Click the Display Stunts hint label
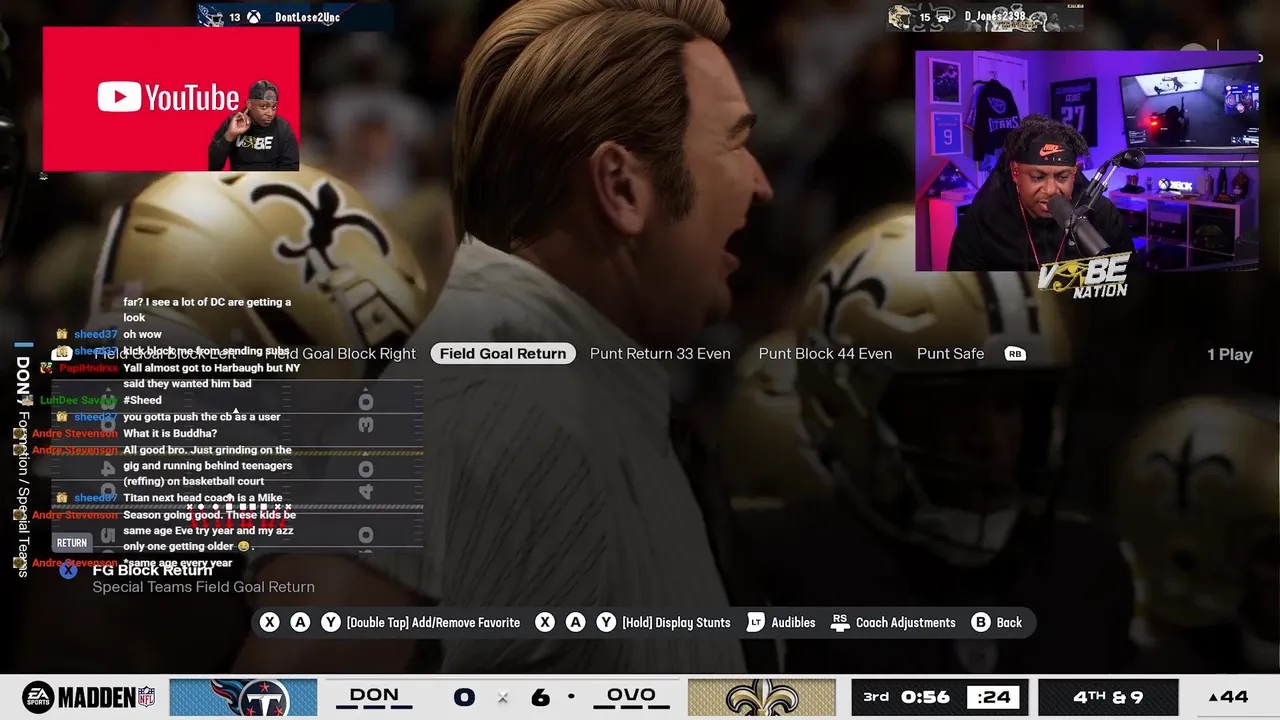 tap(676, 622)
